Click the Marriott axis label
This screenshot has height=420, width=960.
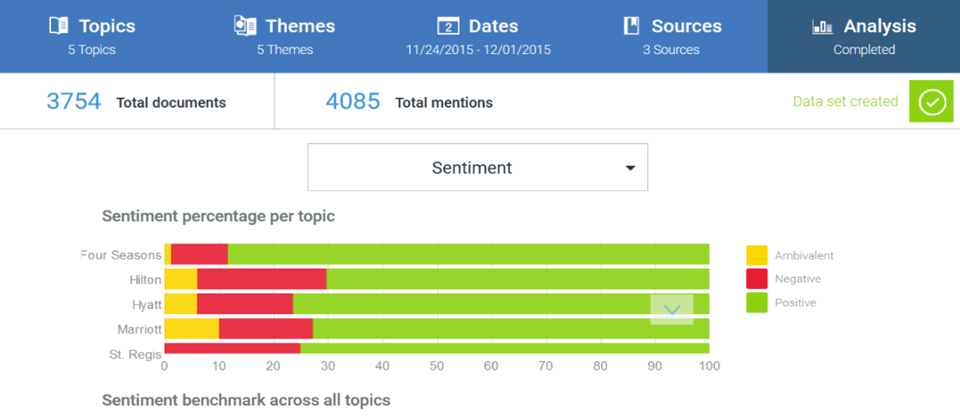point(140,329)
